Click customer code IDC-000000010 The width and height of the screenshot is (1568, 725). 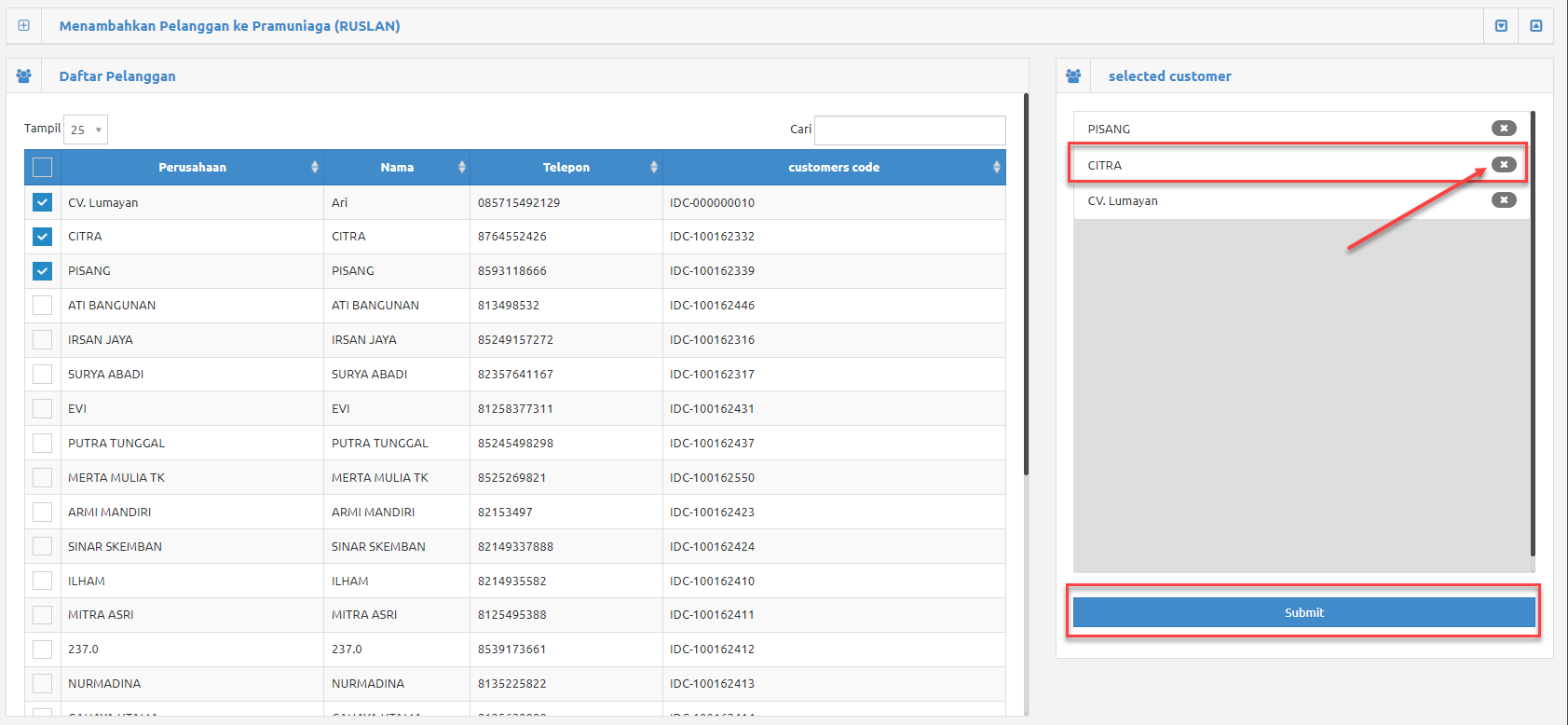(712, 203)
